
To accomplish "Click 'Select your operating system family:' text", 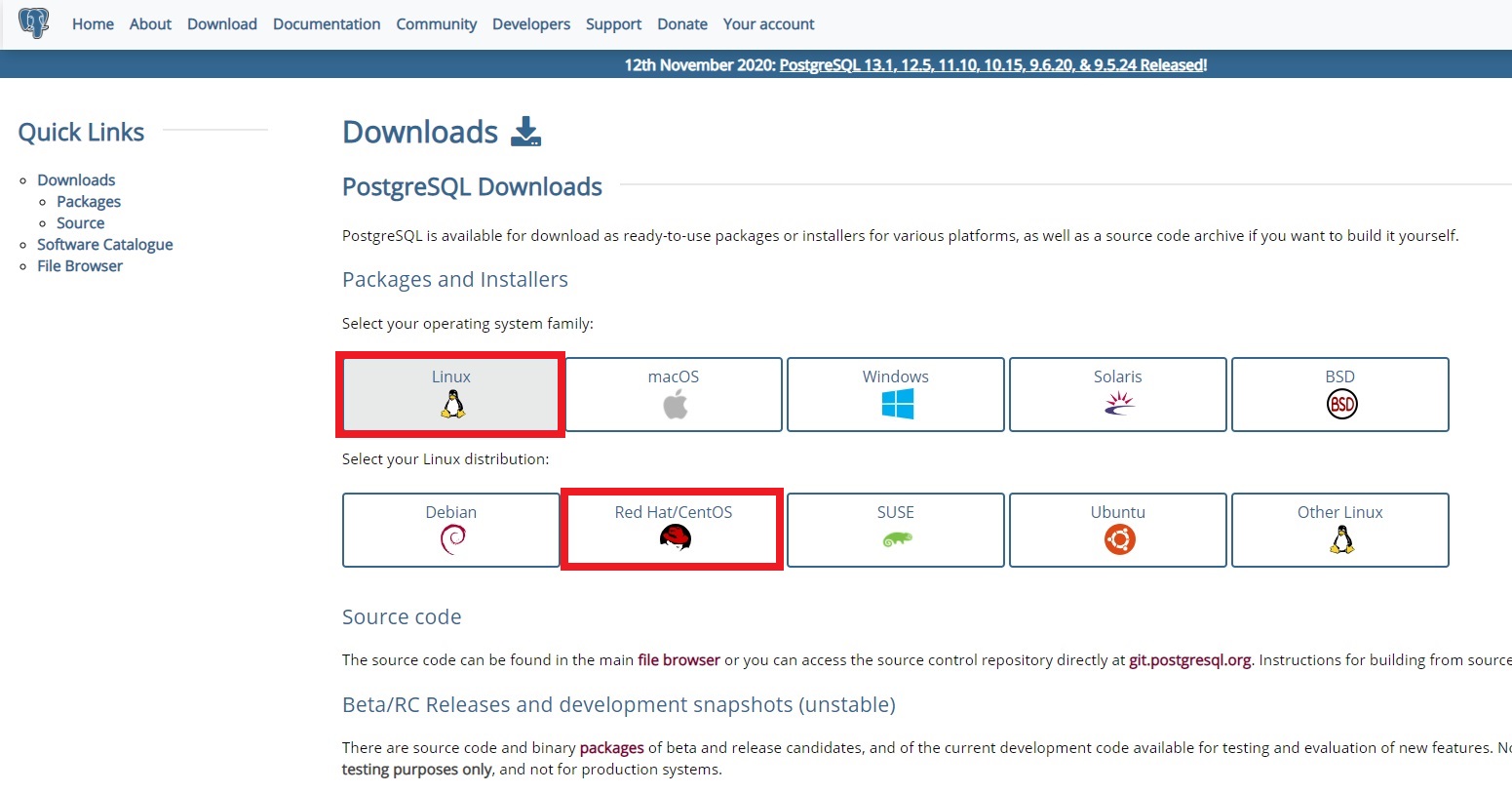I will coord(468,324).
